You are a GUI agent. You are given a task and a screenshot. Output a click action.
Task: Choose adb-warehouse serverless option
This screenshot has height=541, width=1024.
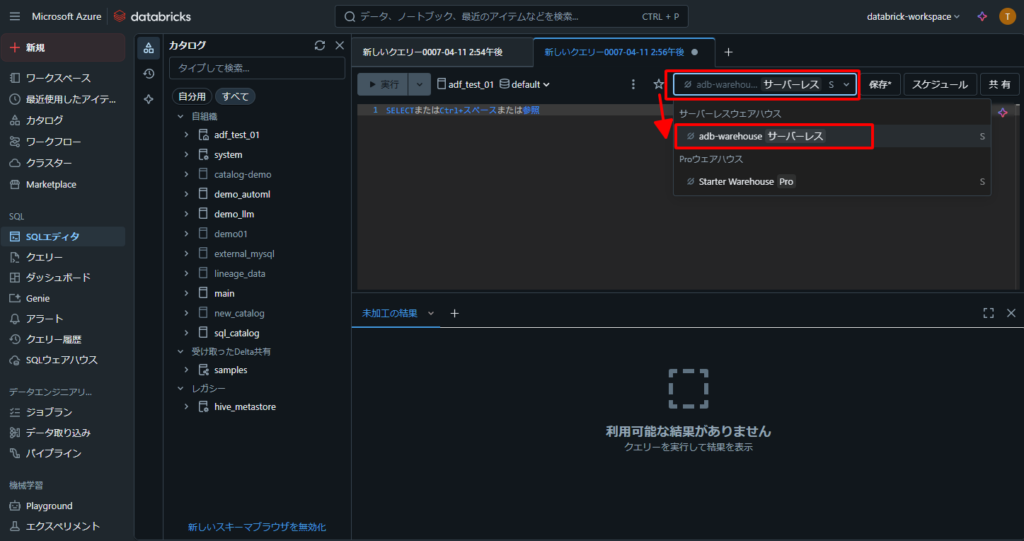click(x=831, y=136)
